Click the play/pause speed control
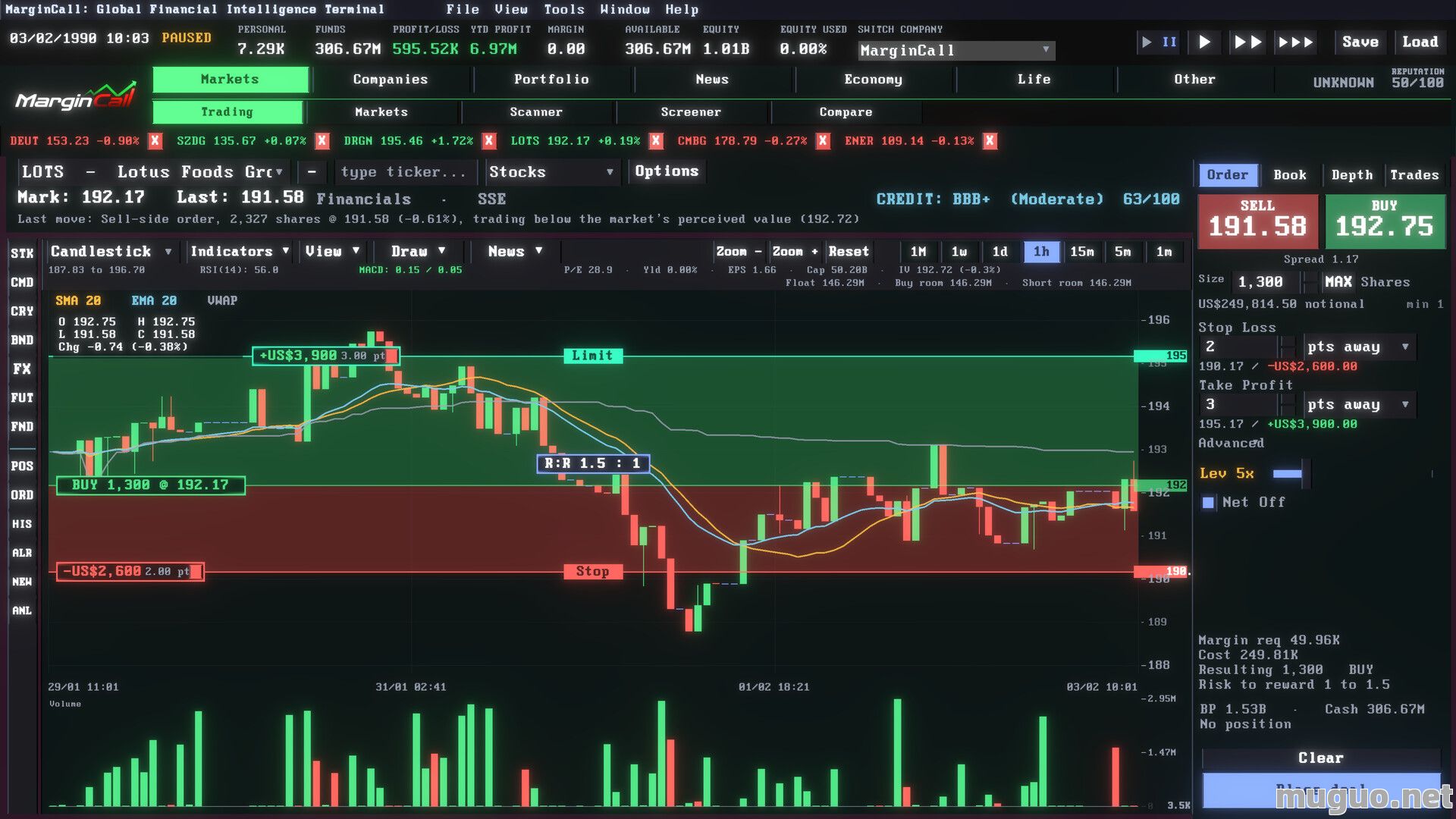 click(1159, 42)
